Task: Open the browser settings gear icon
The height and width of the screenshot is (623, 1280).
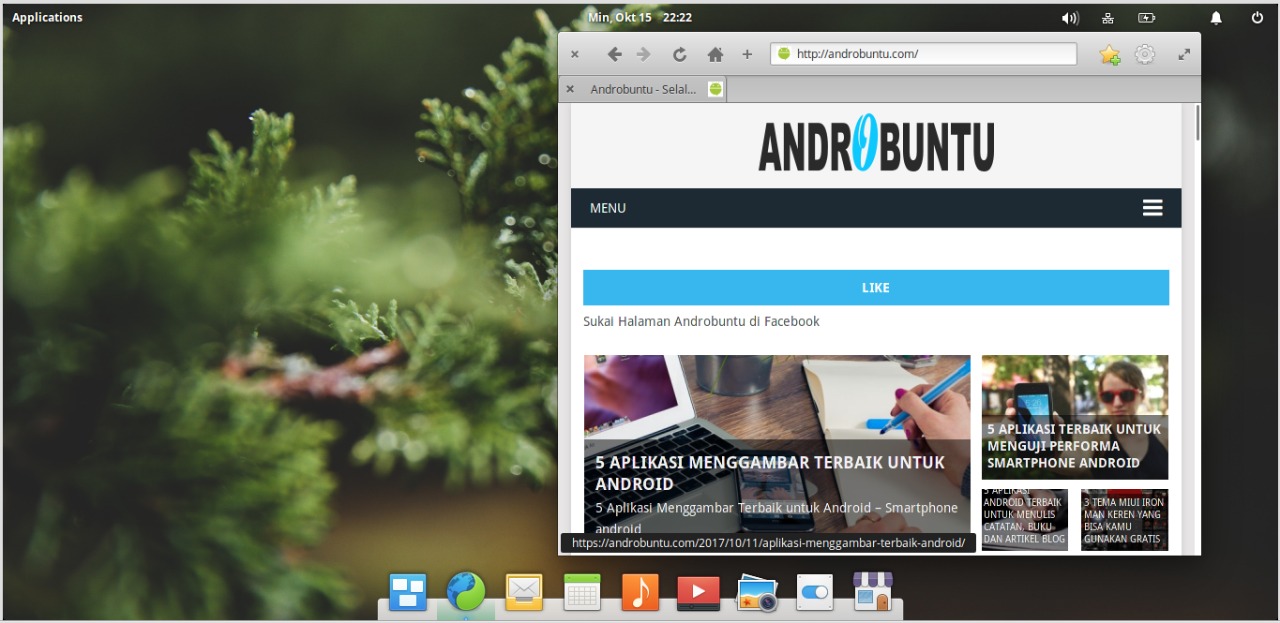Action: [1144, 54]
